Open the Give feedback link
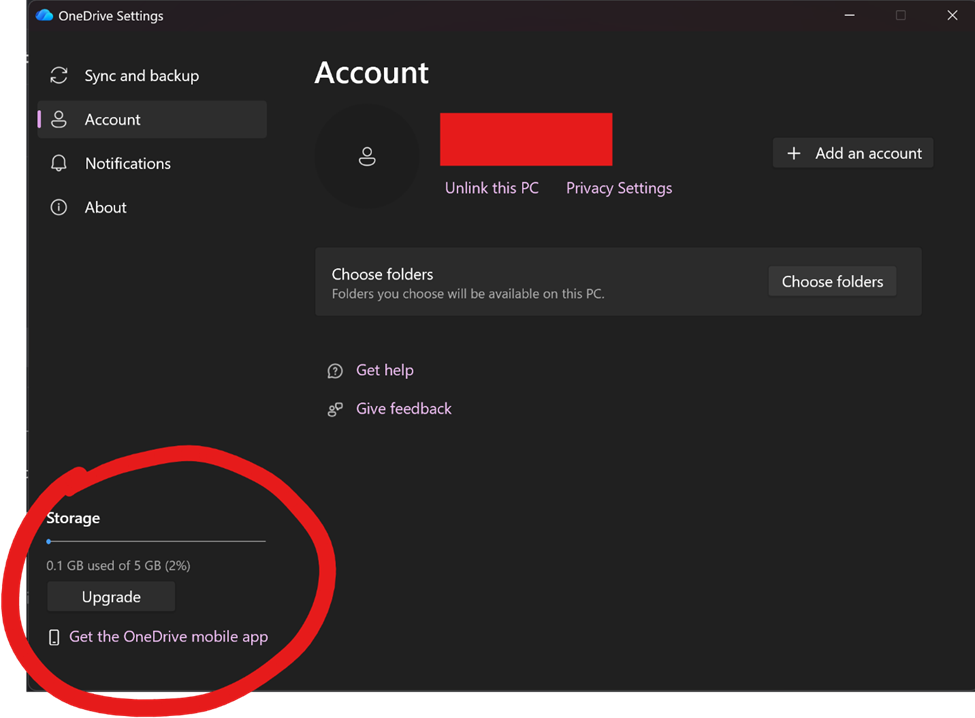975x718 pixels. 404,409
